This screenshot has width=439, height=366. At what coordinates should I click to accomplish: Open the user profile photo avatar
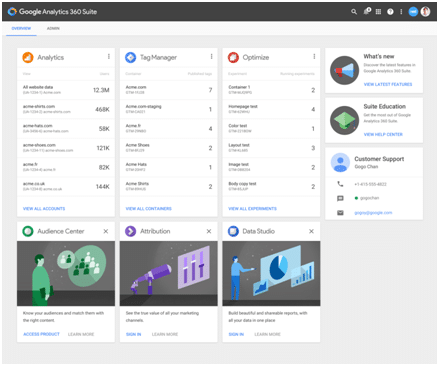click(x=425, y=12)
